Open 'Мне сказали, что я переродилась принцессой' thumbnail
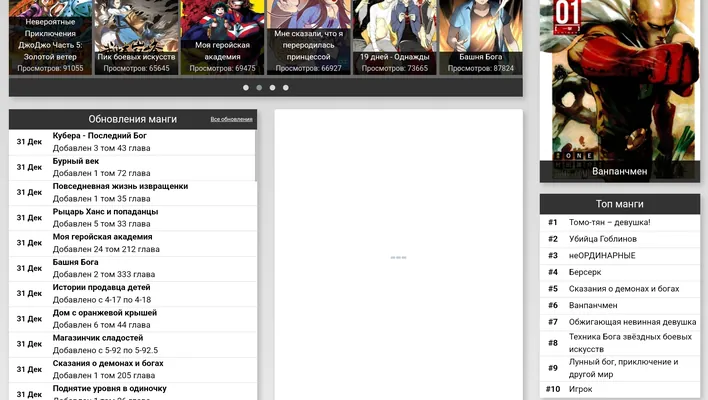The width and height of the screenshot is (708, 400). (x=308, y=37)
